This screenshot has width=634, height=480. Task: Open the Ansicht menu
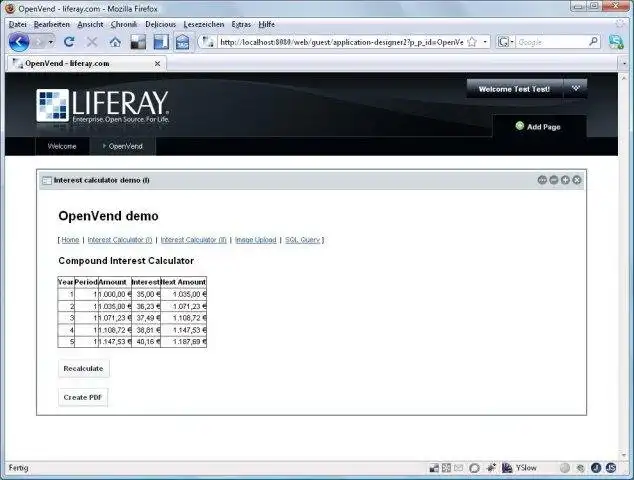point(90,24)
